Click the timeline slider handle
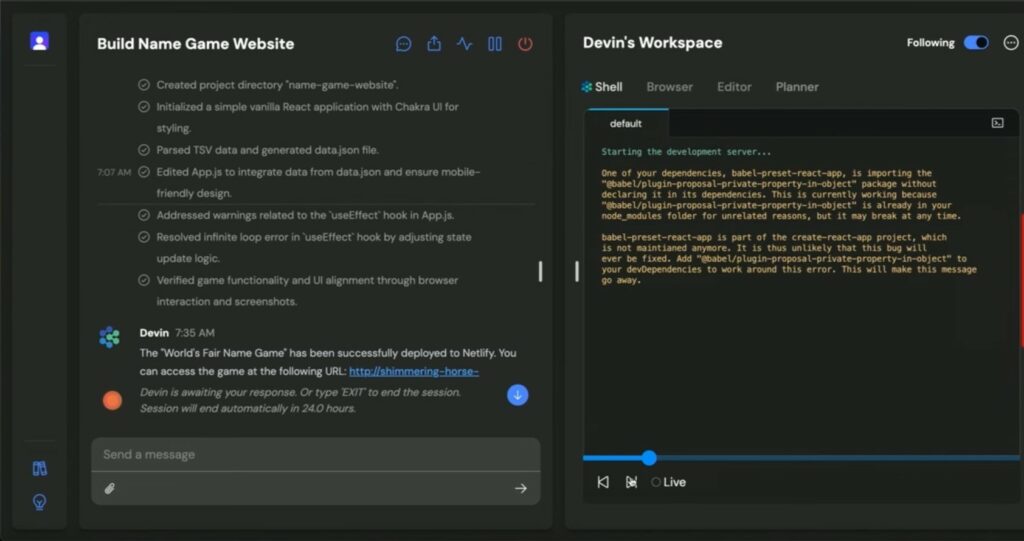The width and height of the screenshot is (1024, 541). point(648,458)
